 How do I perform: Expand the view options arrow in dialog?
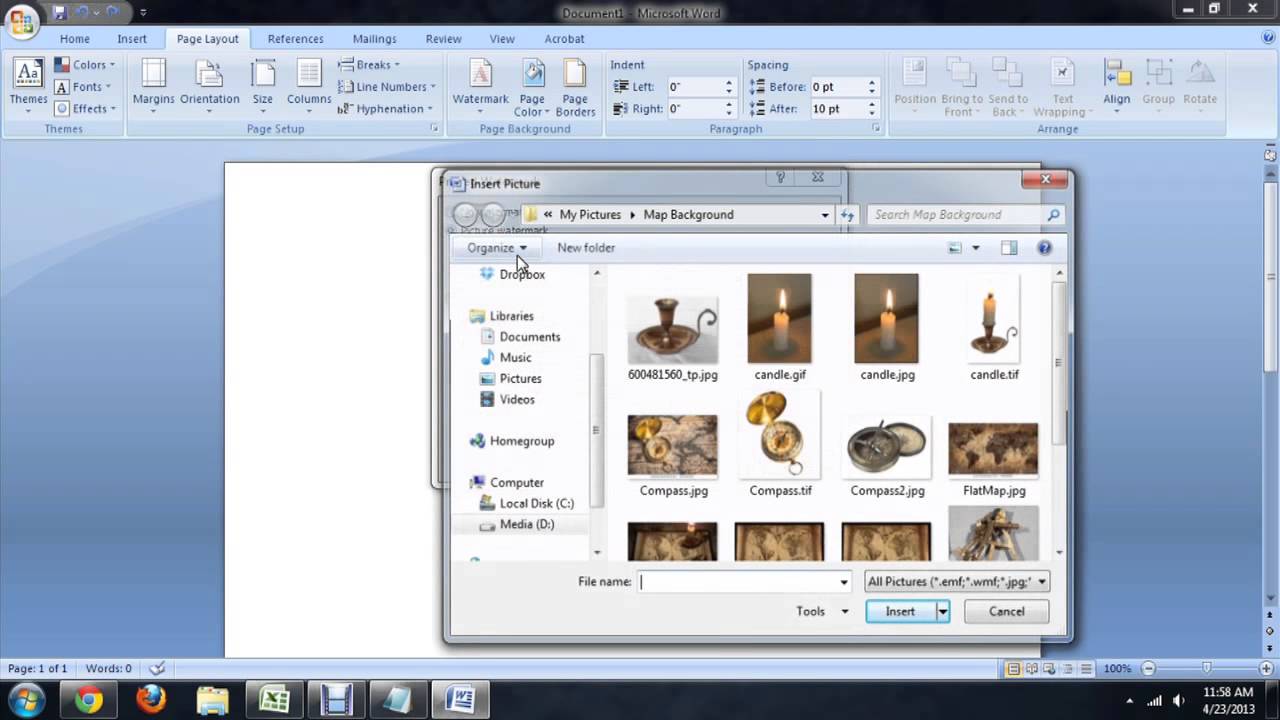(x=976, y=248)
